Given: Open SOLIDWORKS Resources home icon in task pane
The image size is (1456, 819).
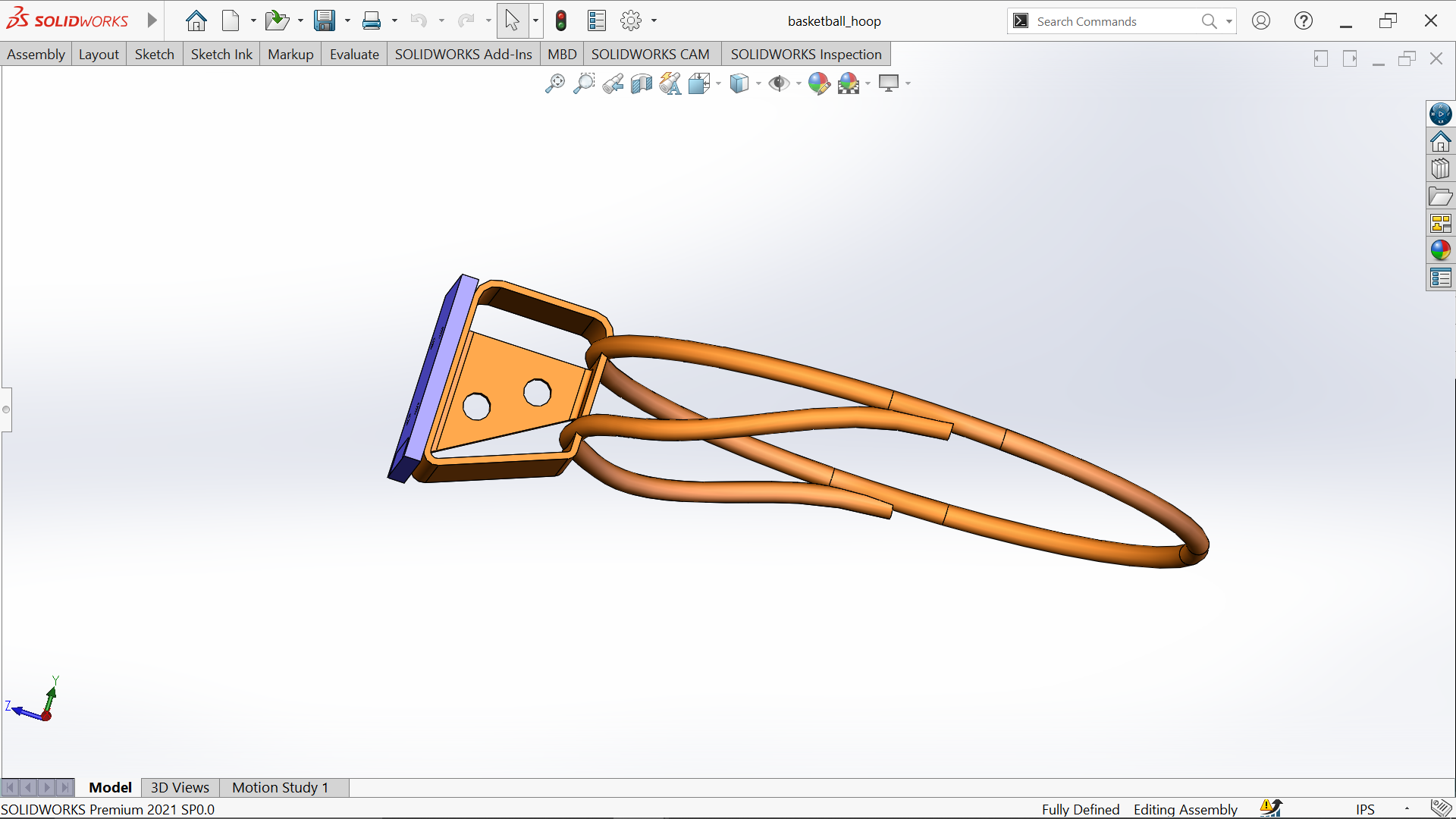Looking at the screenshot, I should 1440,142.
